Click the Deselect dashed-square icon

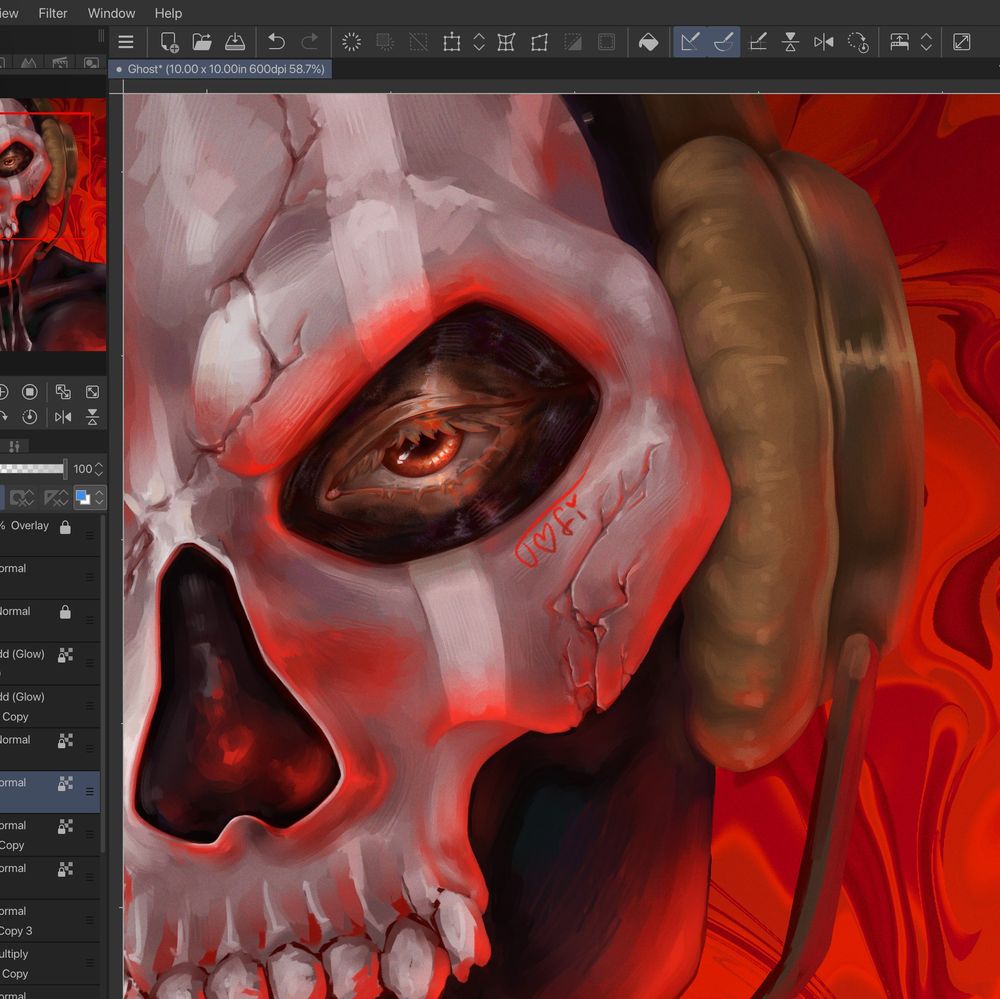tap(418, 42)
